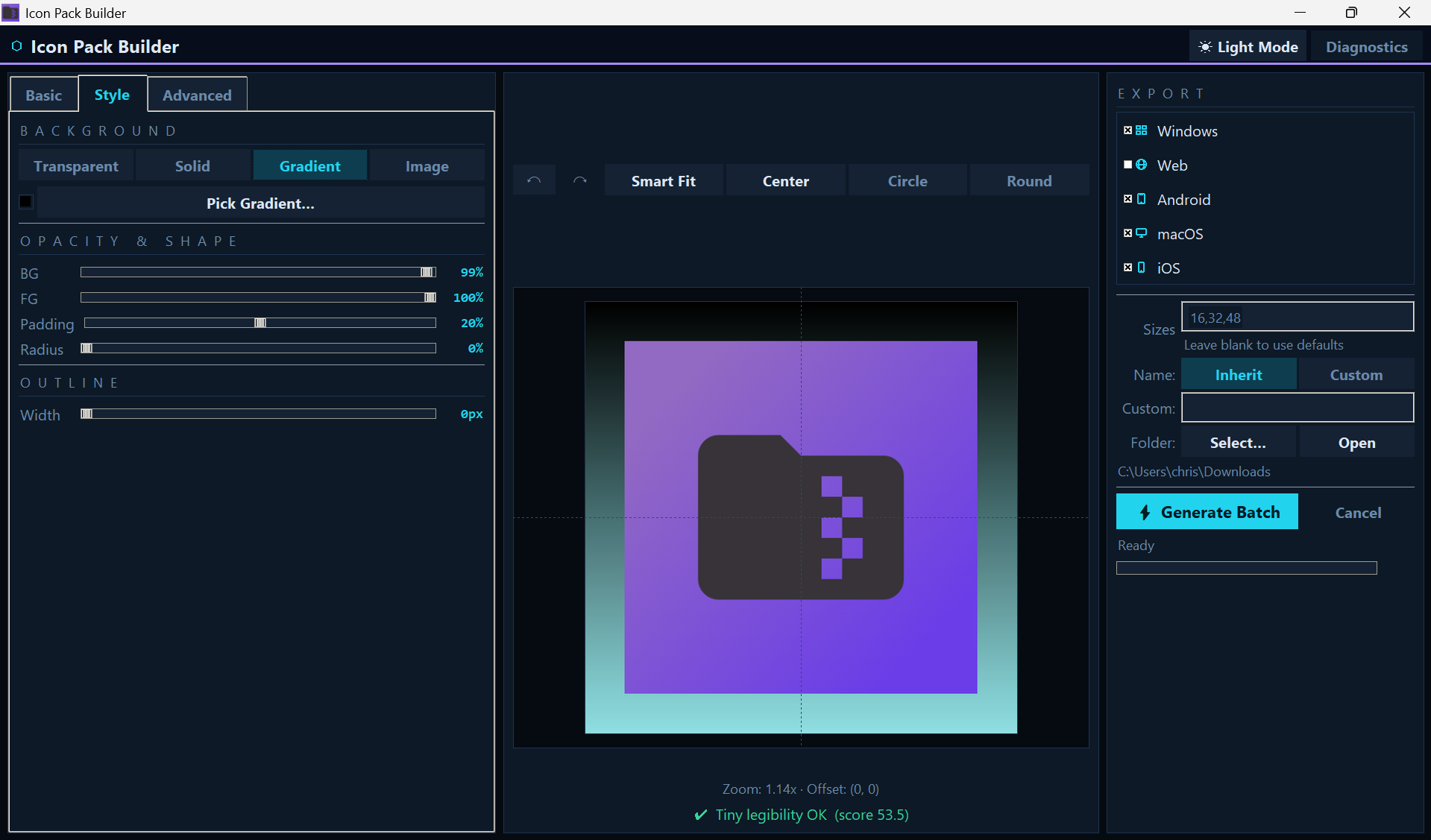
Task: Click the undo arrow icon
Action: pos(534,180)
